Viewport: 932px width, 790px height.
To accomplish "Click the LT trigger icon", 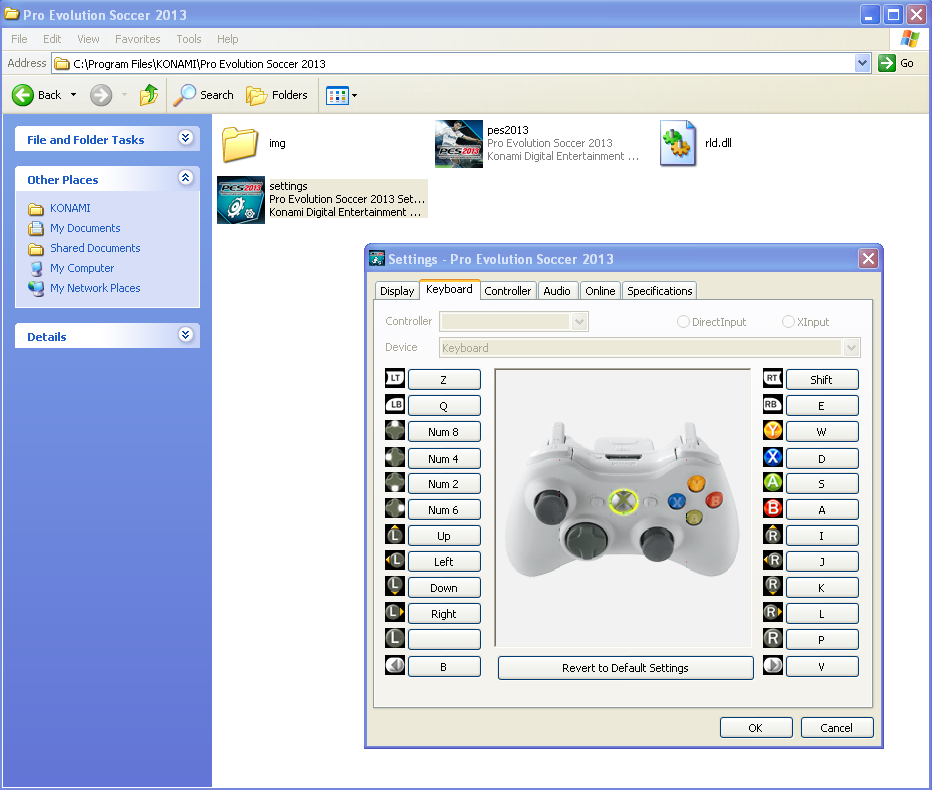I will (x=395, y=378).
